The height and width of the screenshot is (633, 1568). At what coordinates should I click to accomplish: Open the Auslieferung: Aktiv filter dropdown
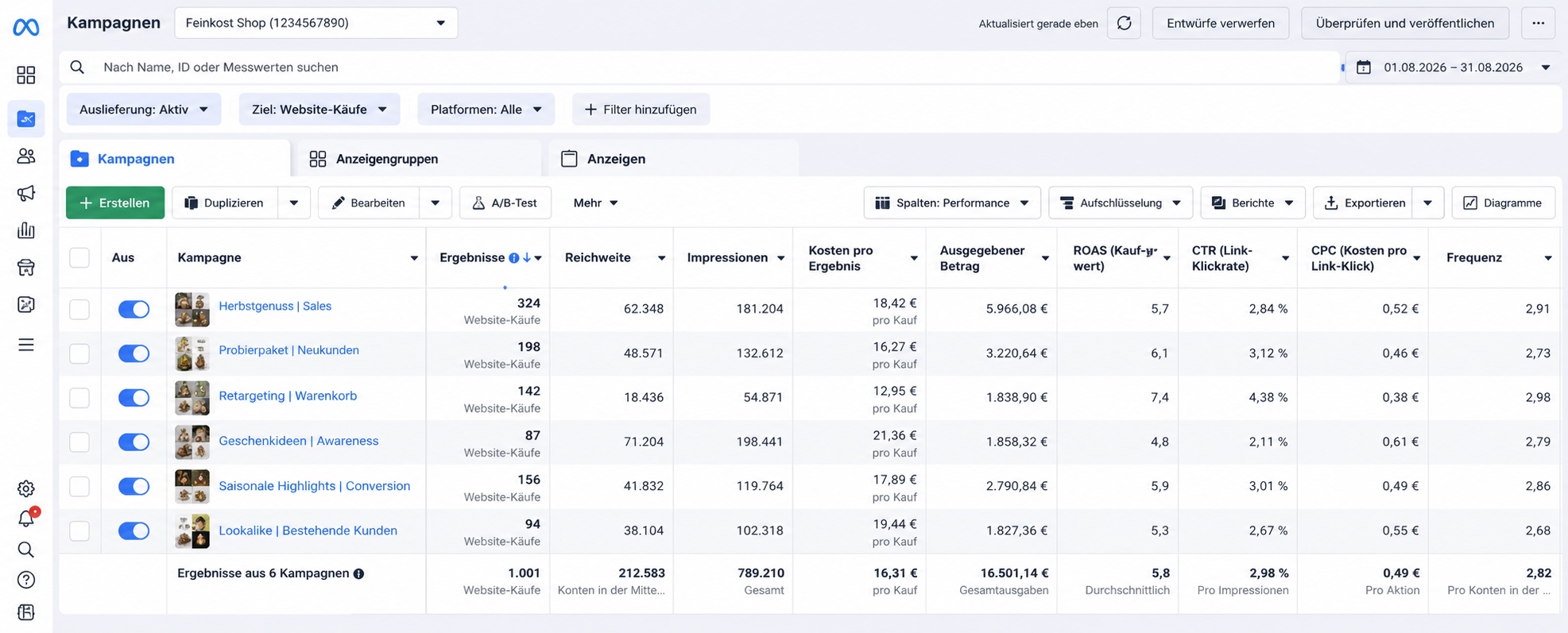coord(144,109)
